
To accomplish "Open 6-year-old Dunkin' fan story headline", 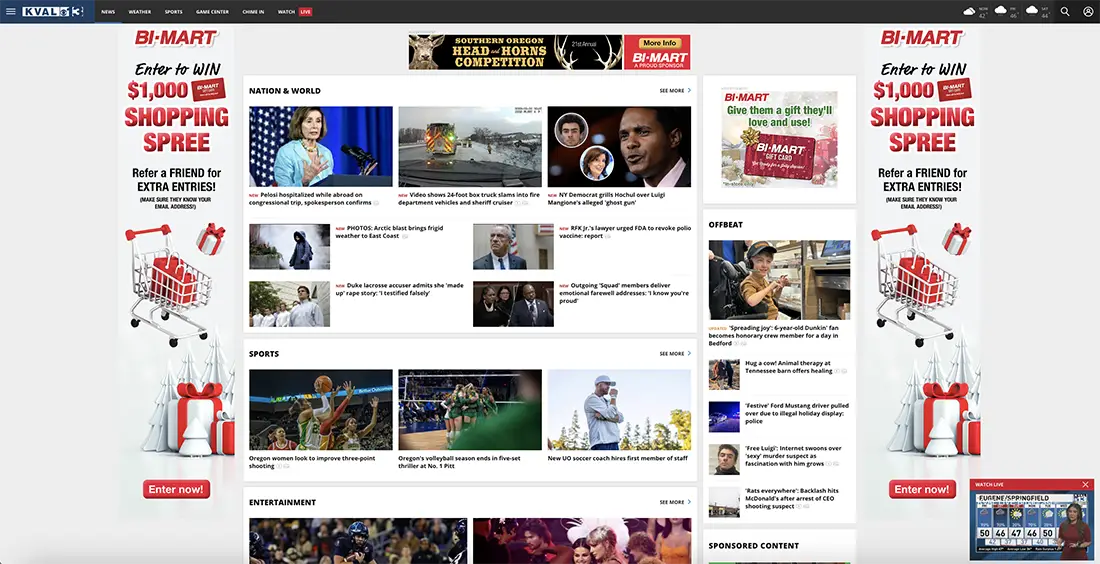I will coord(774,335).
